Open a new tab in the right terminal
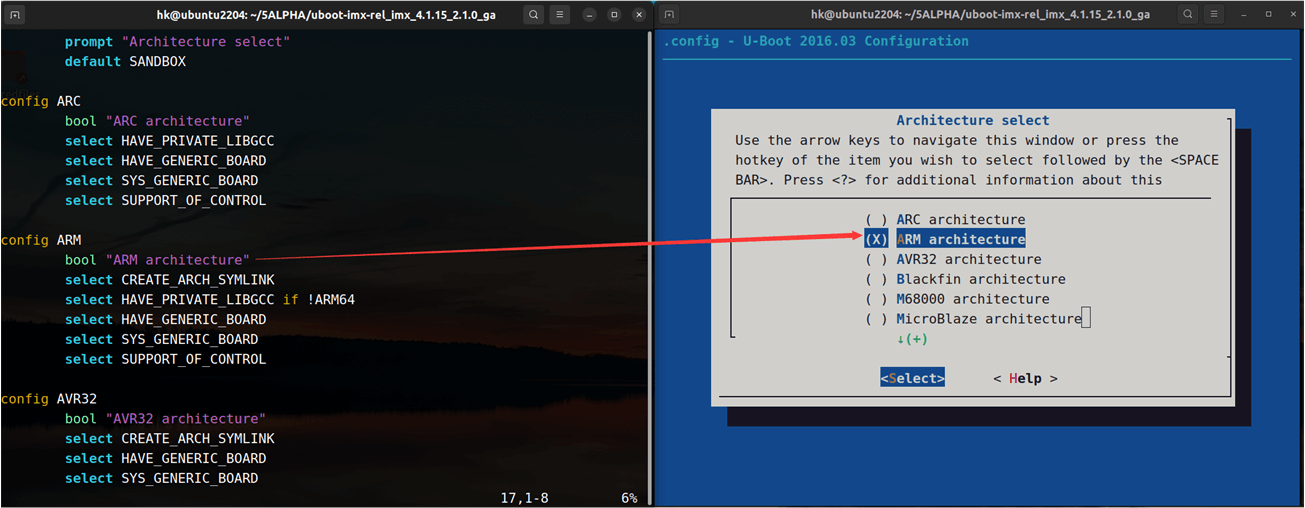 pos(669,15)
